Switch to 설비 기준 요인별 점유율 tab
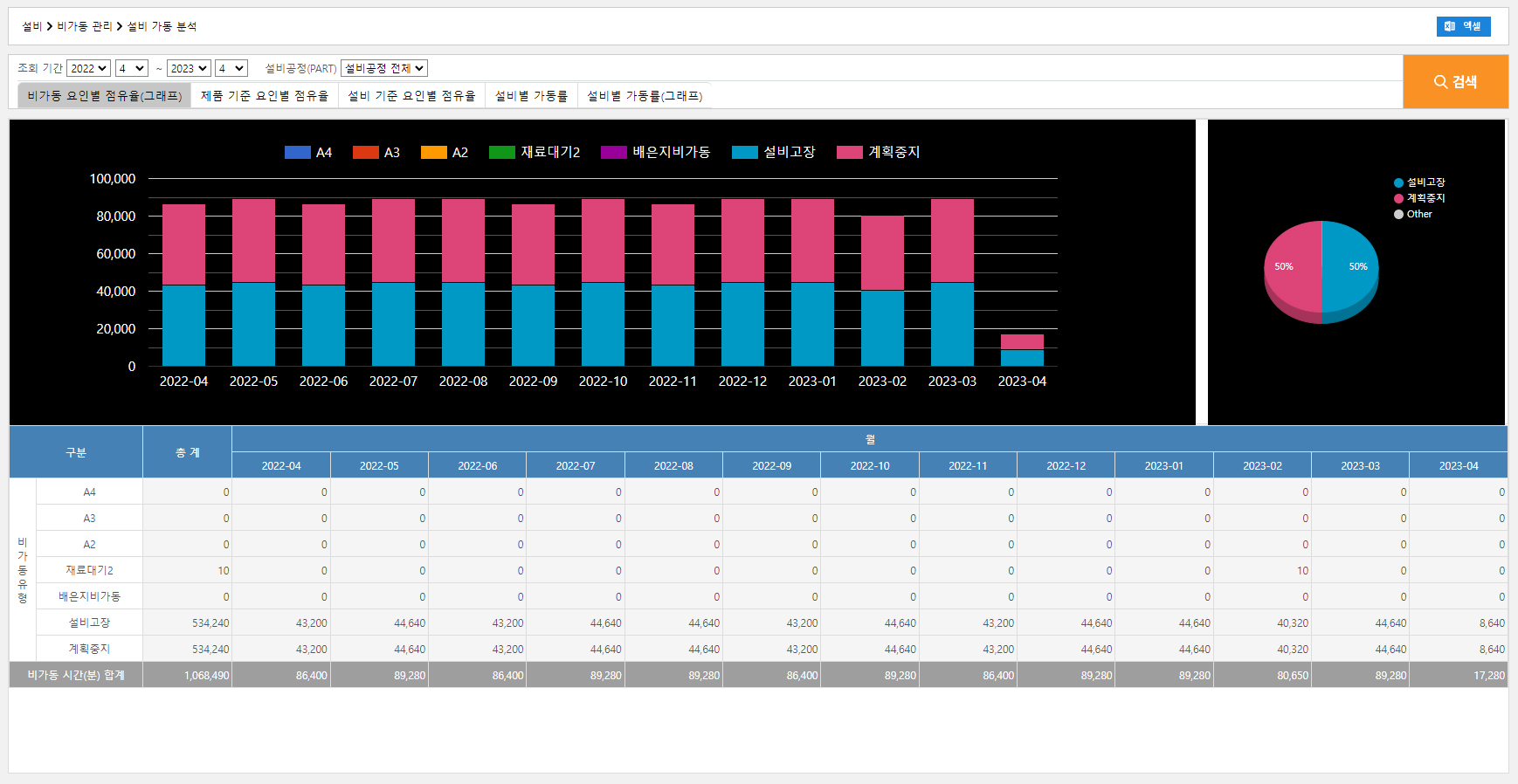The height and width of the screenshot is (784, 1518). pos(411,95)
